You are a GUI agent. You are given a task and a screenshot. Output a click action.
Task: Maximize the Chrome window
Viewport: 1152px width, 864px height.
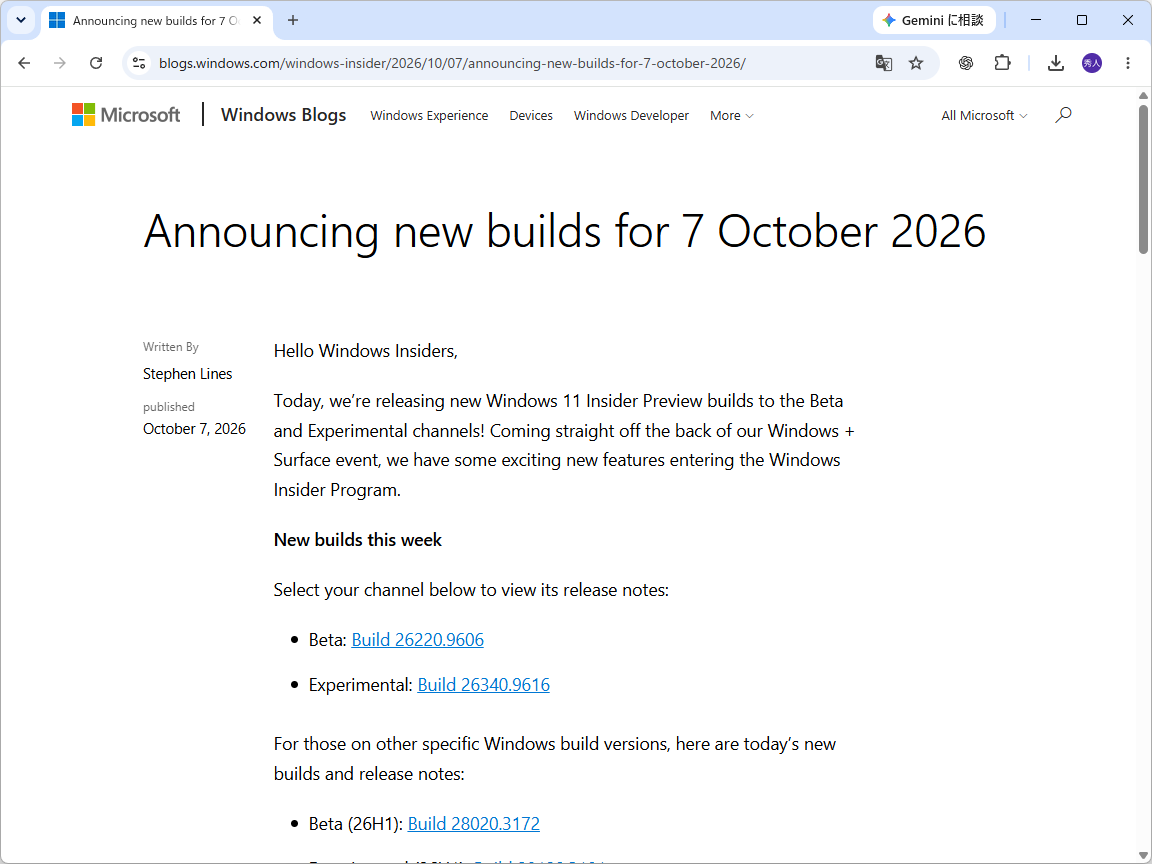coord(1081,21)
